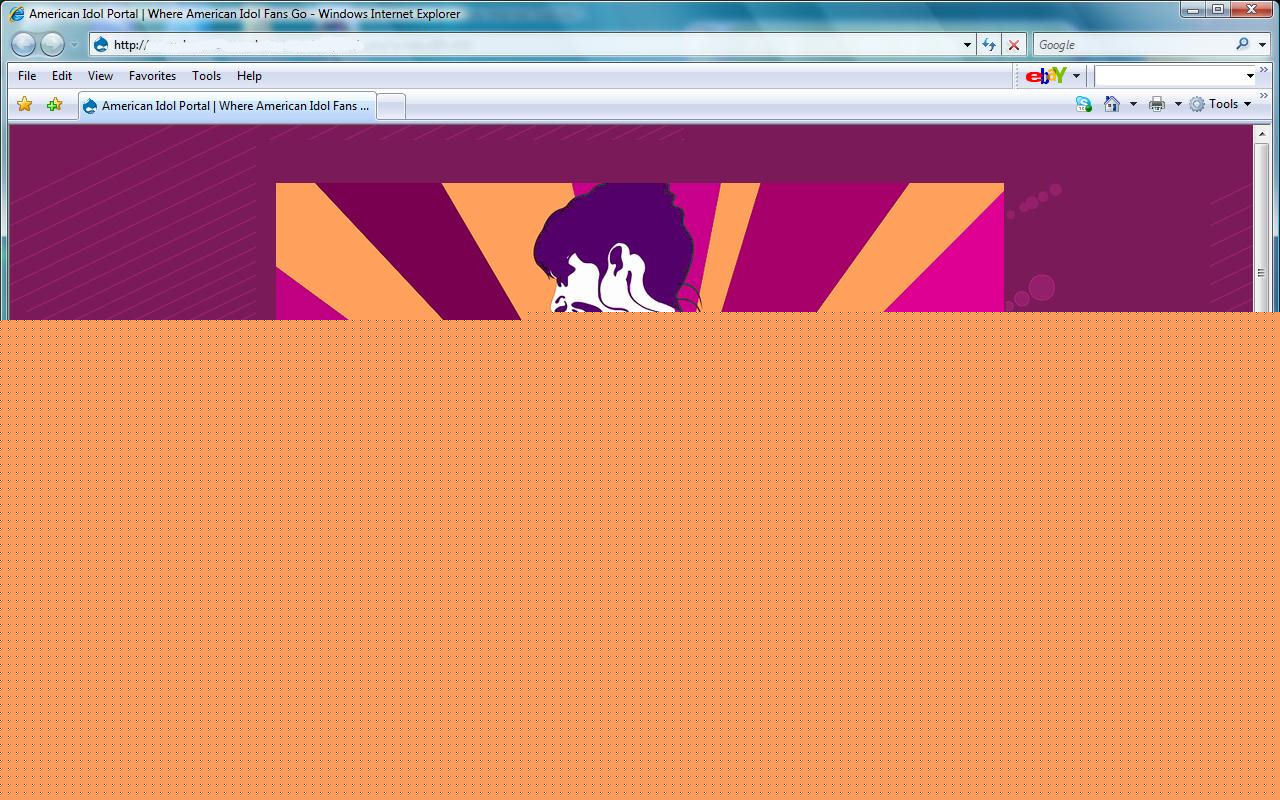Expand the command bar overflow chevron
Screen dimensions: 1280x800
(1263, 97)
